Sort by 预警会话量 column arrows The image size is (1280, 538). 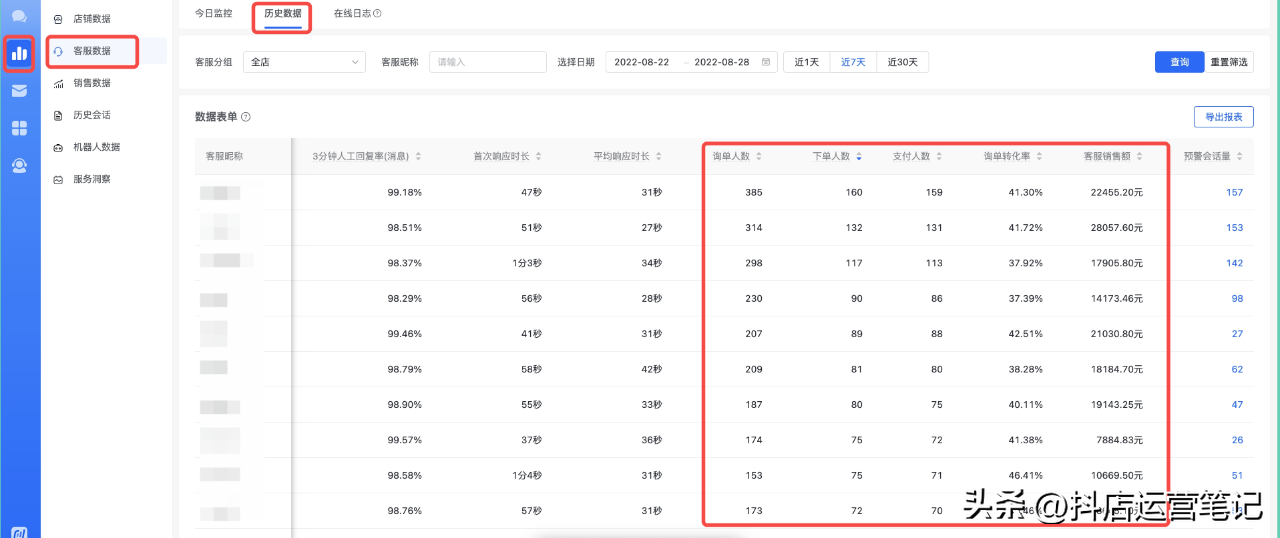coord(1240,156)
